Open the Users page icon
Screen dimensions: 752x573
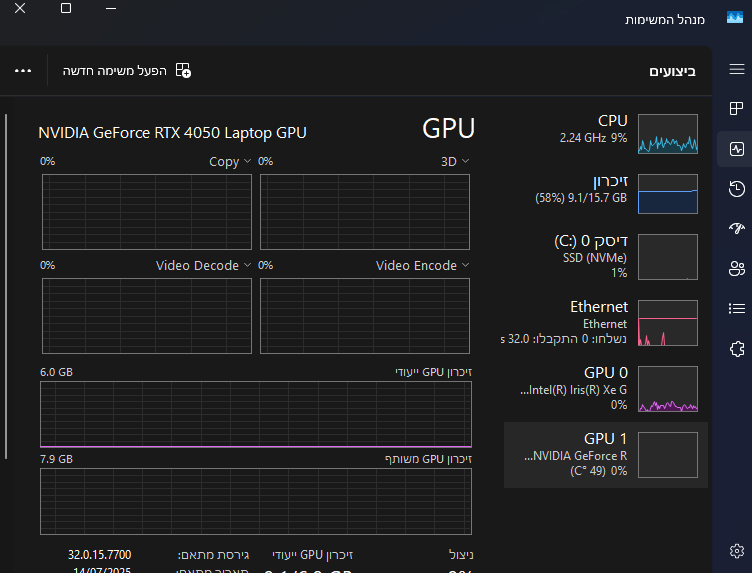737,269
